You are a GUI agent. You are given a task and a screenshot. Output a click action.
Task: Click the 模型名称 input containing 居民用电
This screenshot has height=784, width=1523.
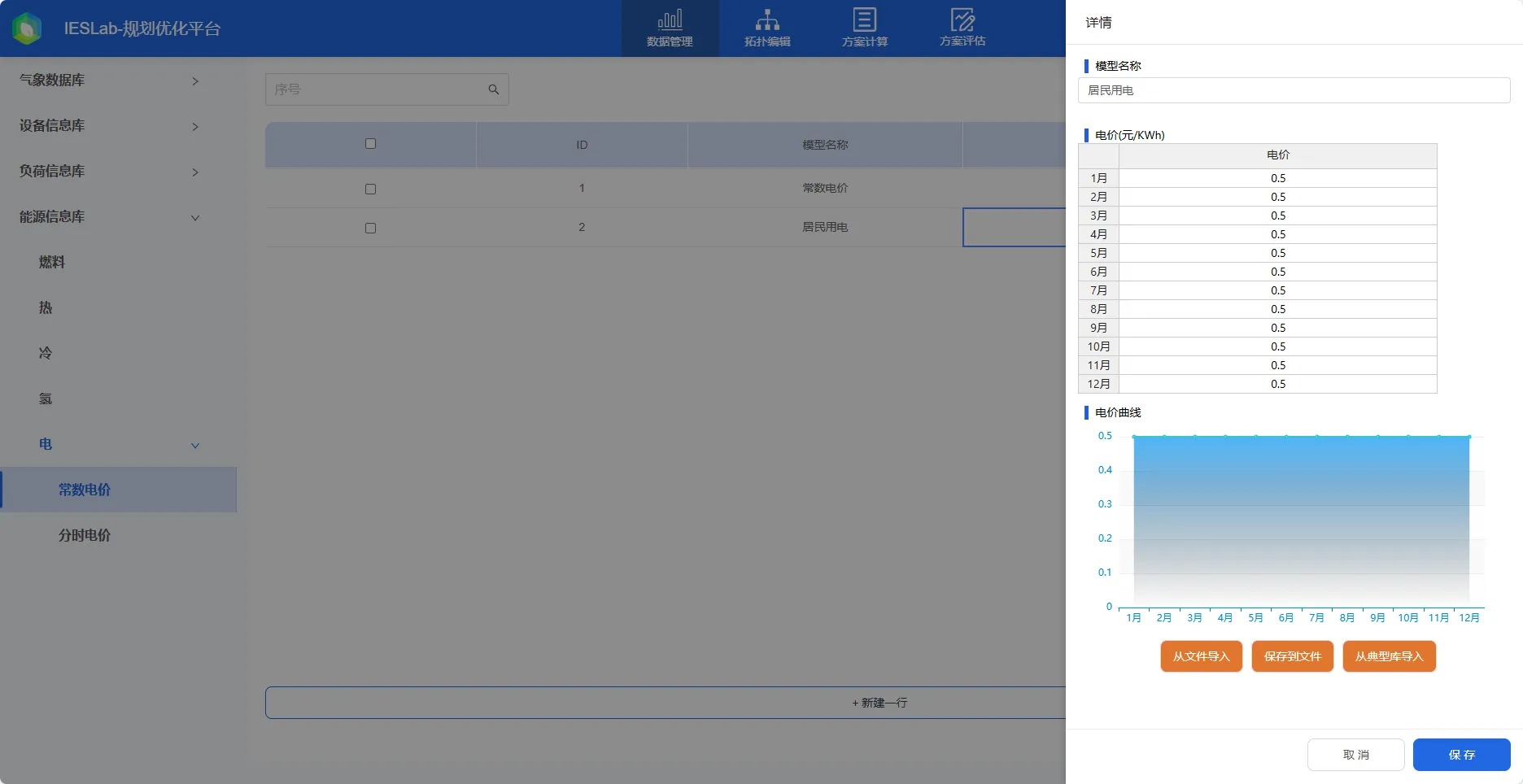[1294, 90]
